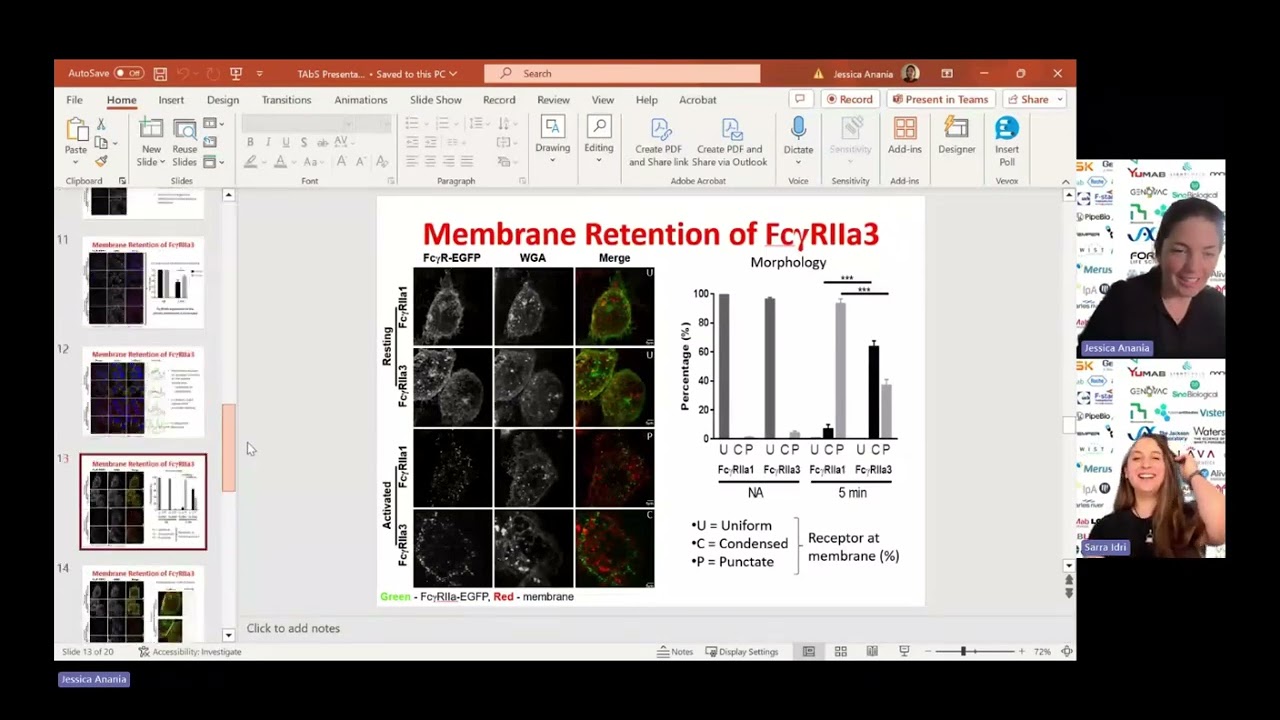
Task: Open the File menu
Action: (x=75, y=100)
